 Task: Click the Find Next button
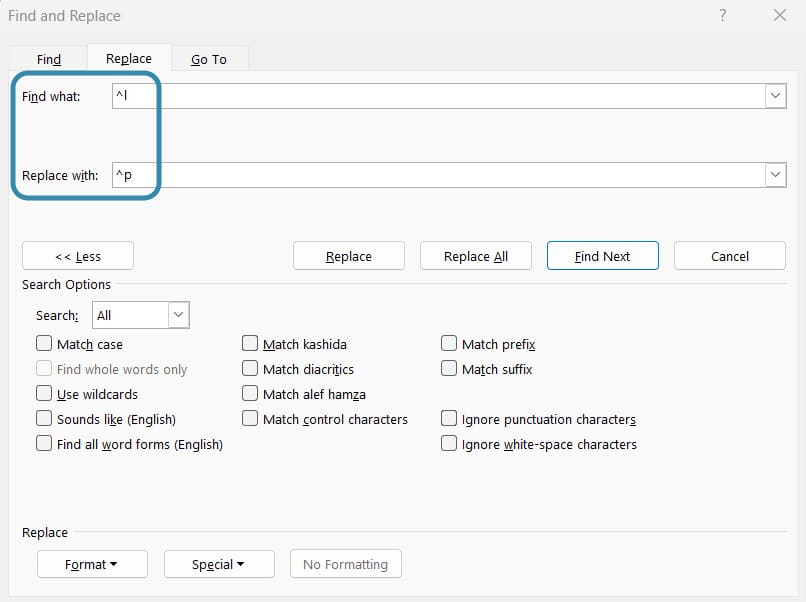[x=602, y=256]
